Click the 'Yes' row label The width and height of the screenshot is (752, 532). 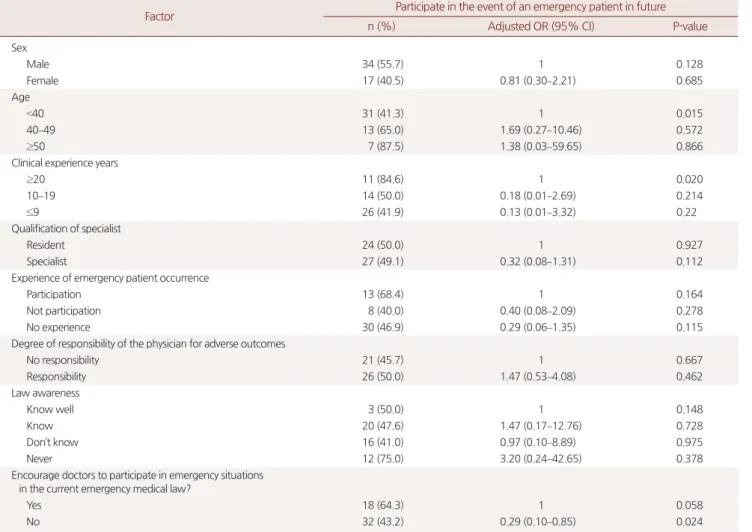click(34, 505)
